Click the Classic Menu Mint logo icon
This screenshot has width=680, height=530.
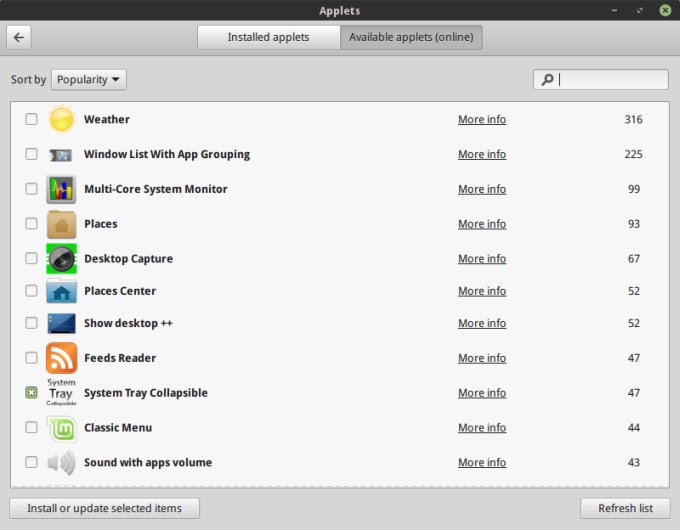coord(61,429)
